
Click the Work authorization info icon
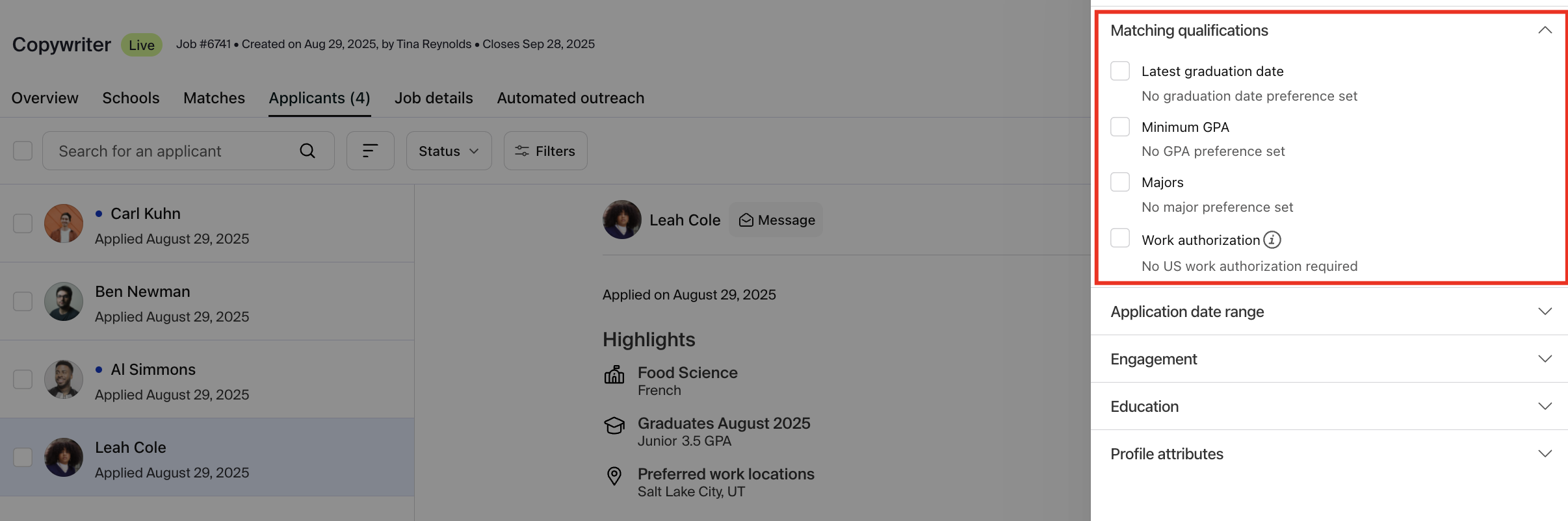[1272, 240]
